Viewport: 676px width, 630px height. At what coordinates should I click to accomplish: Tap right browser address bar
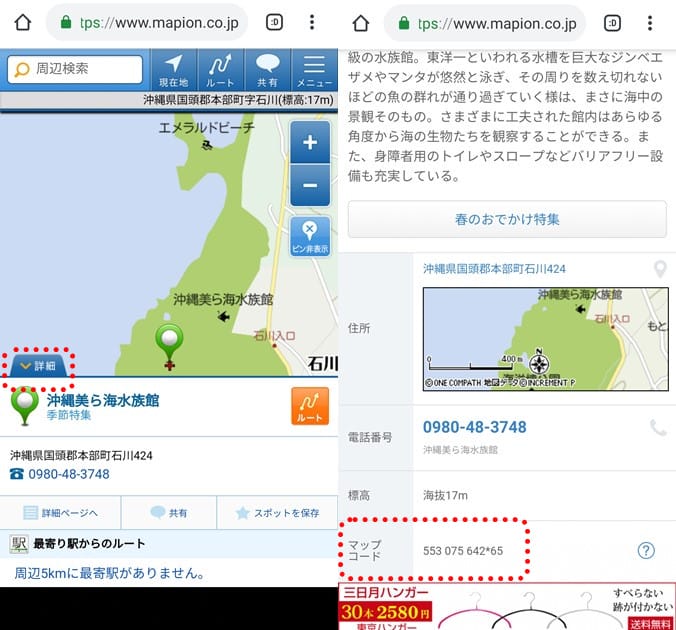485,22
